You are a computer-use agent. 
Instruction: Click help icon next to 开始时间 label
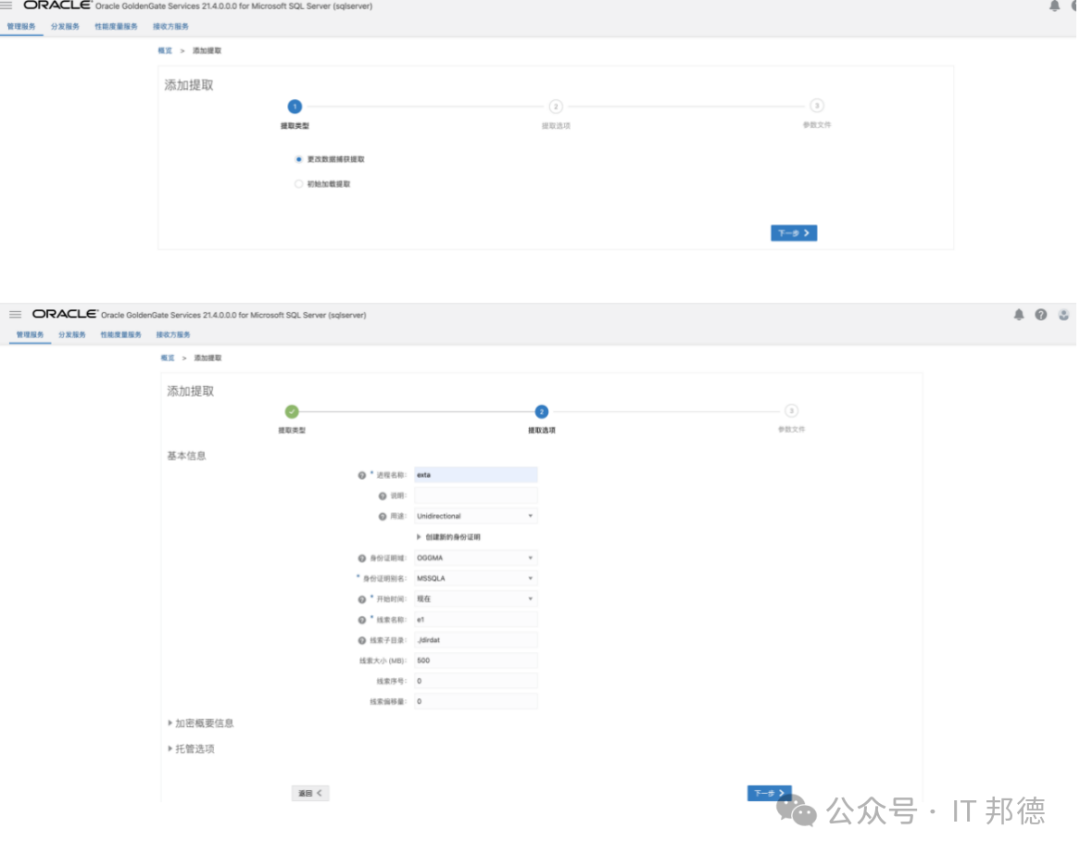362,599
